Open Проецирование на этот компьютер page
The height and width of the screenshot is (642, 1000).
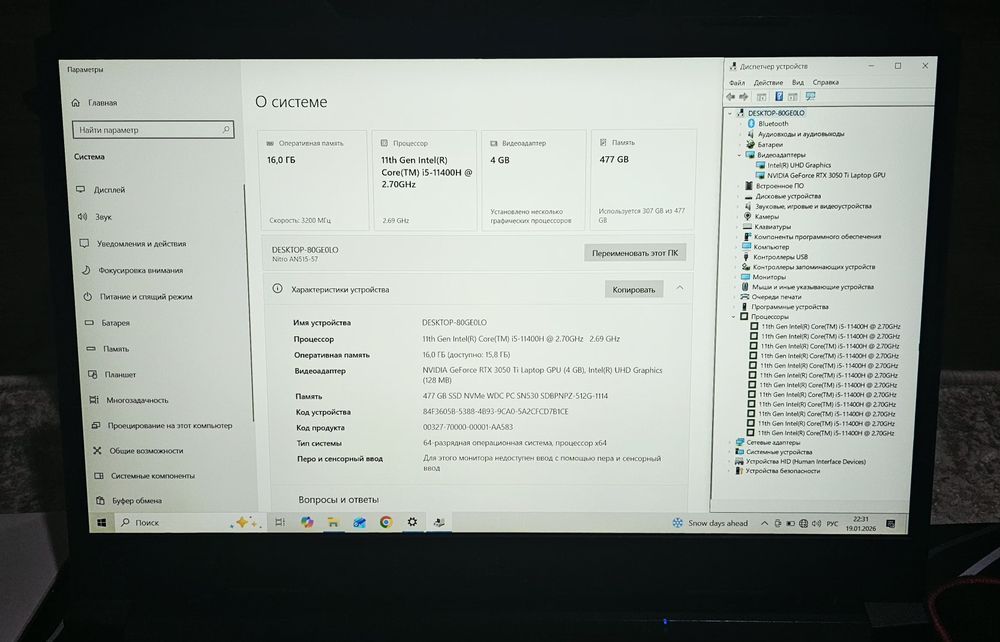pos(162,425)
